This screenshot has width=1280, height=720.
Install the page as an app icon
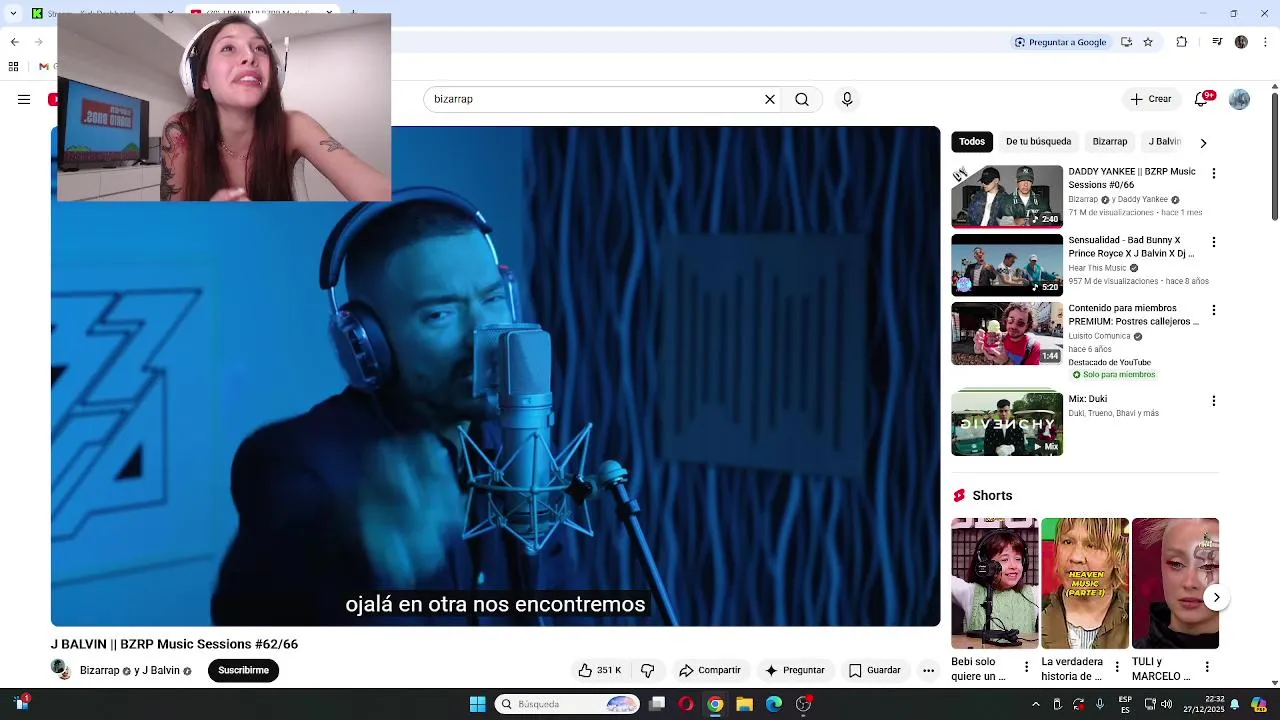[x=1126, y=42]
